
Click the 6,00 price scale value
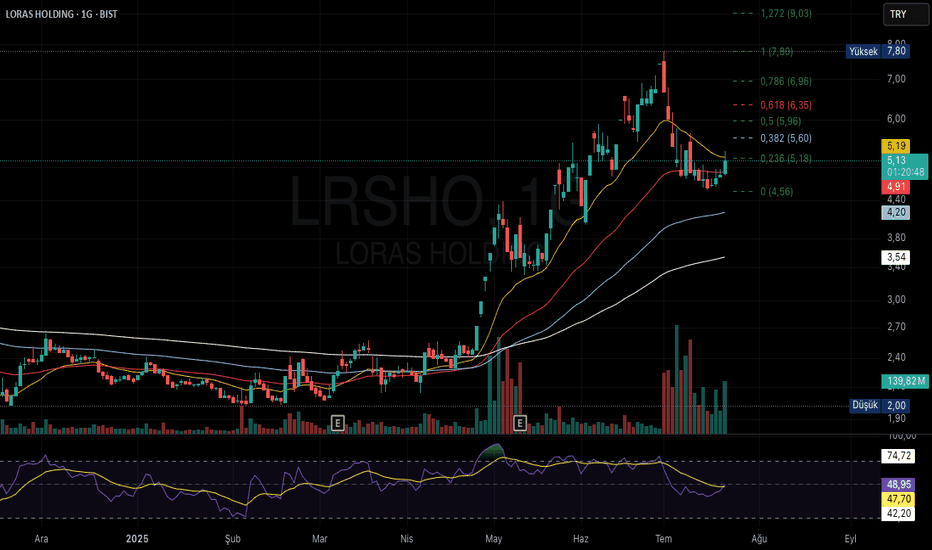pos(896,118)
